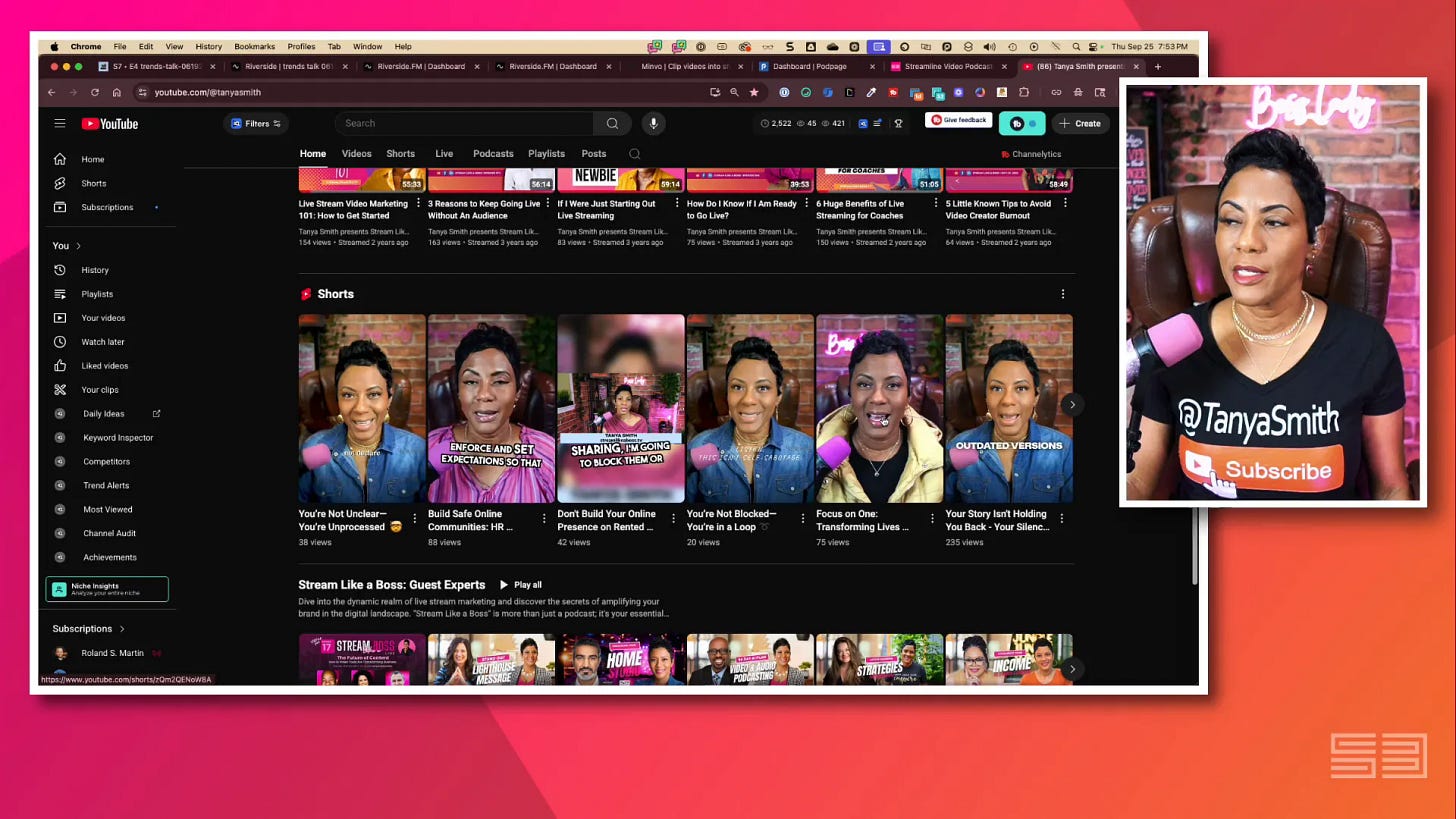
Task: Open options for "5 Little Known Tips" video
Action: tap(1065, 203)
